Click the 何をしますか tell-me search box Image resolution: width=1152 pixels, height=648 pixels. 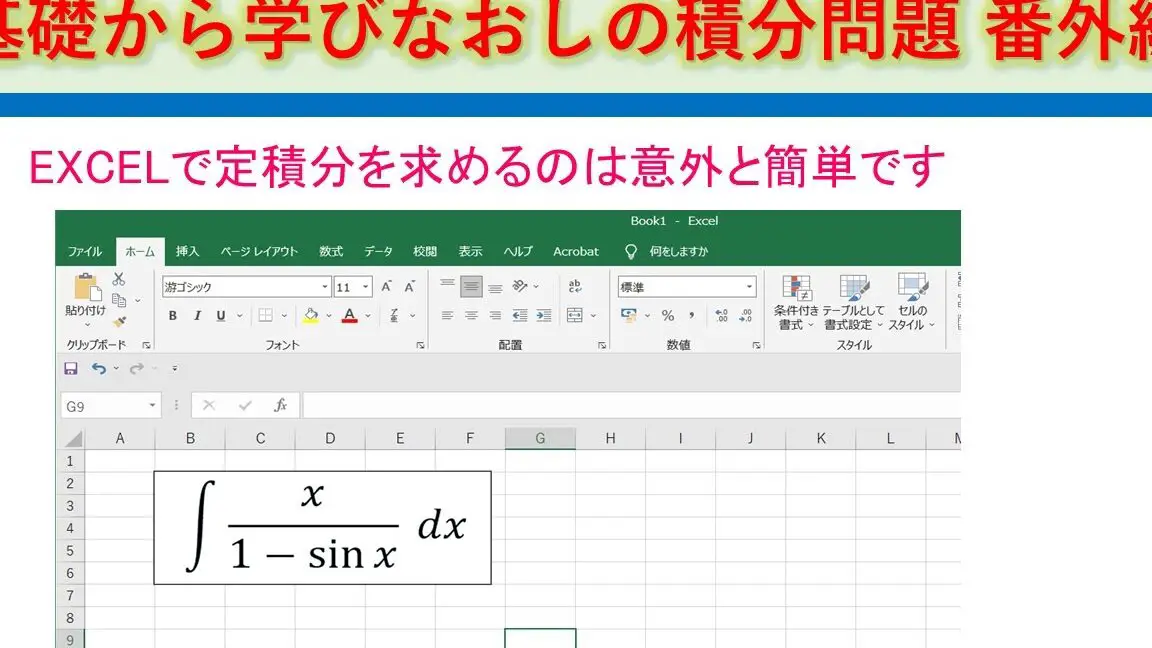(x=678, y=252)
